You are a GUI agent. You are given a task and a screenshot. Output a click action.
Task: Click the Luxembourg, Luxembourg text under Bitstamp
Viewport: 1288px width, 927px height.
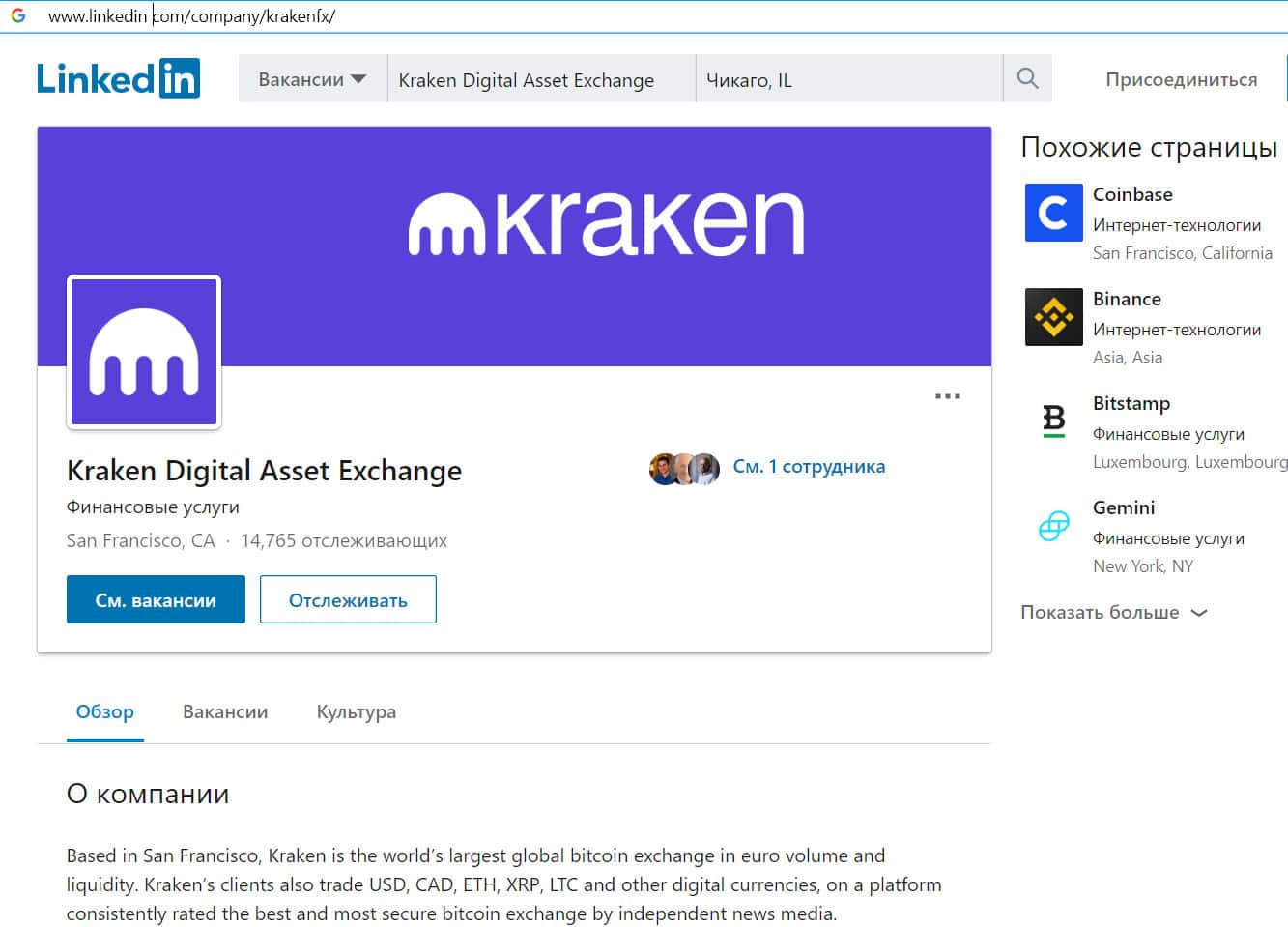[1190, 462]
